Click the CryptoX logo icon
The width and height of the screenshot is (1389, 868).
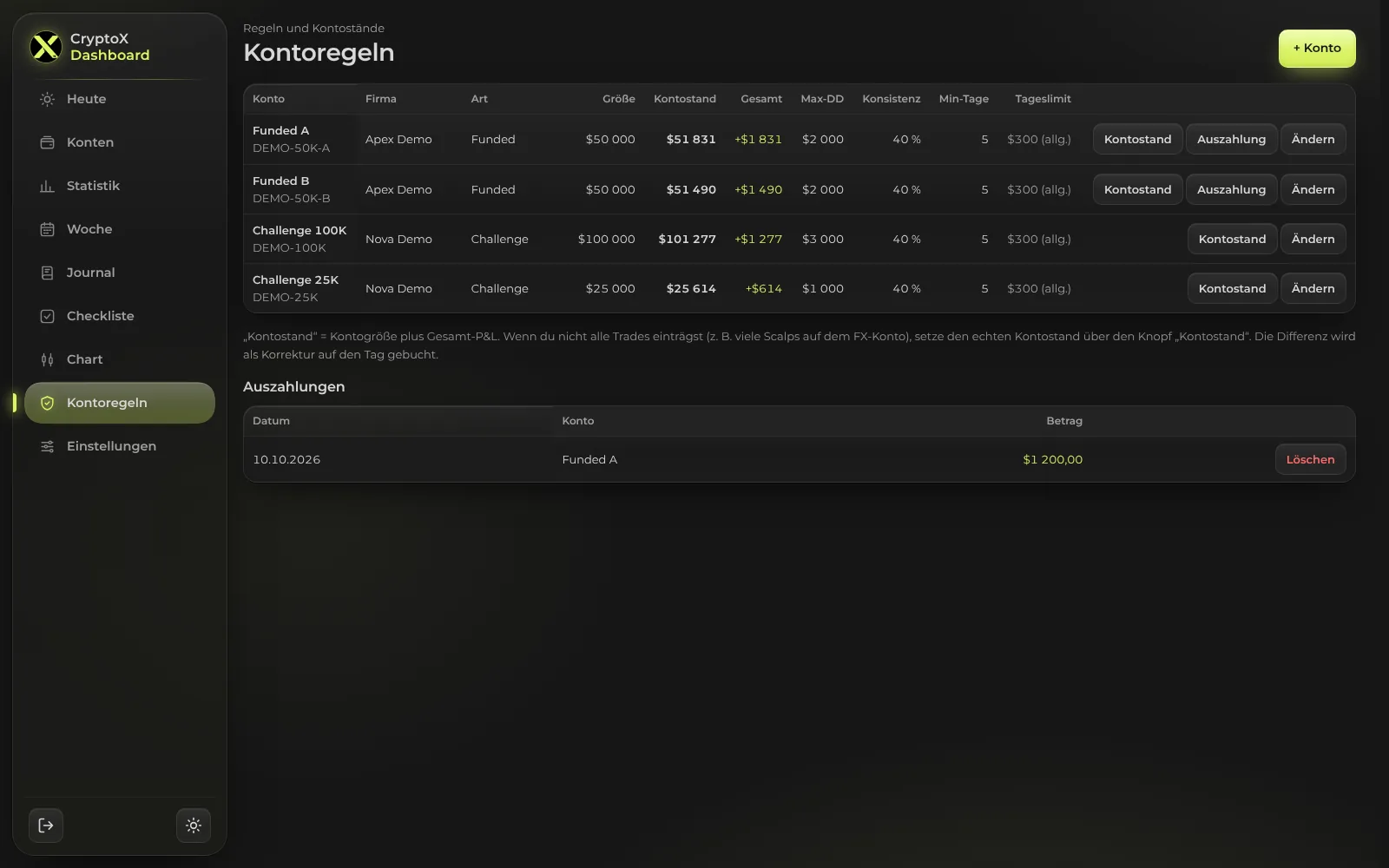pos(46,47)
